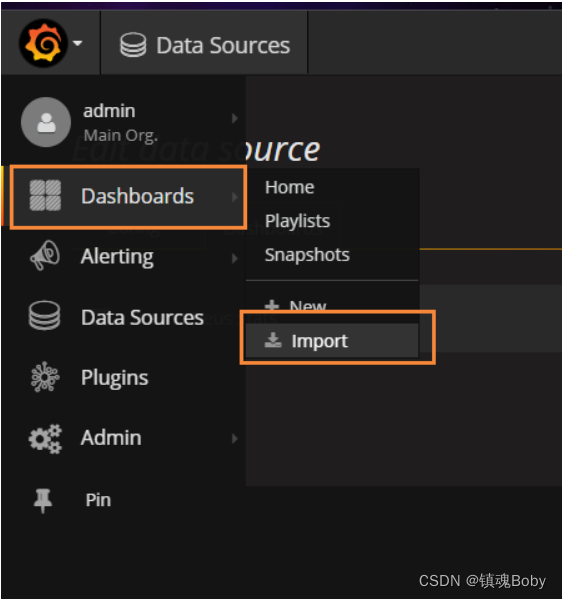Click the plus icon beside New
The image size is (562, 599).
[272, 305]
